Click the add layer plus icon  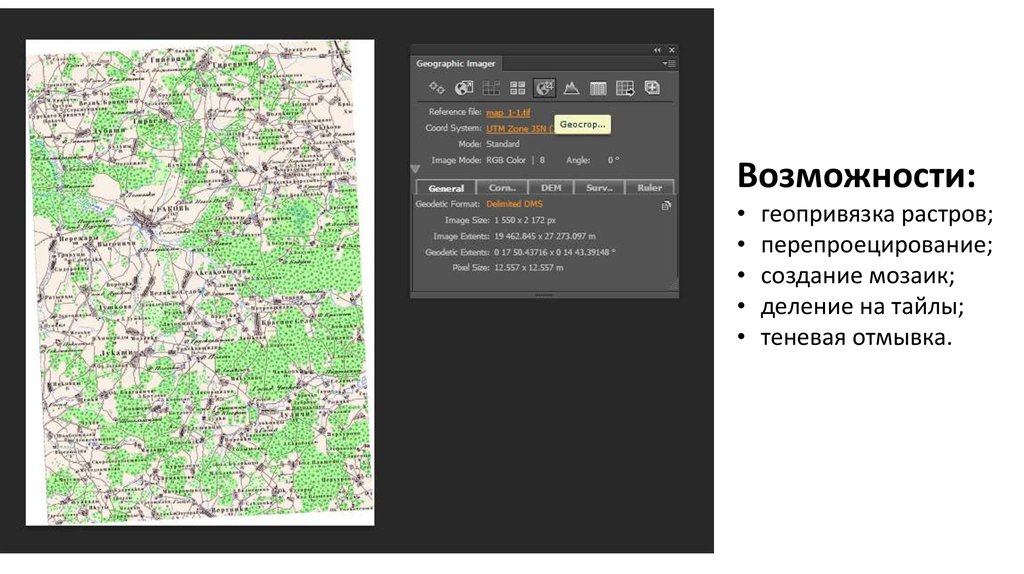[x=652, y=88]
